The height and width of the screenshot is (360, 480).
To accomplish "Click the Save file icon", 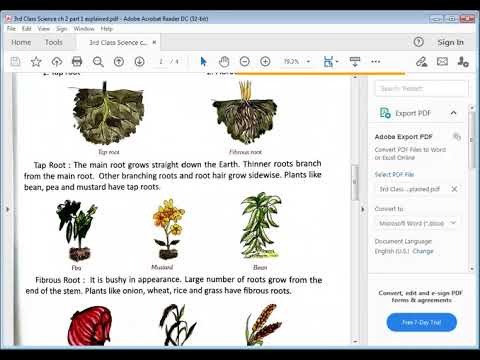I will pos(15,62).
